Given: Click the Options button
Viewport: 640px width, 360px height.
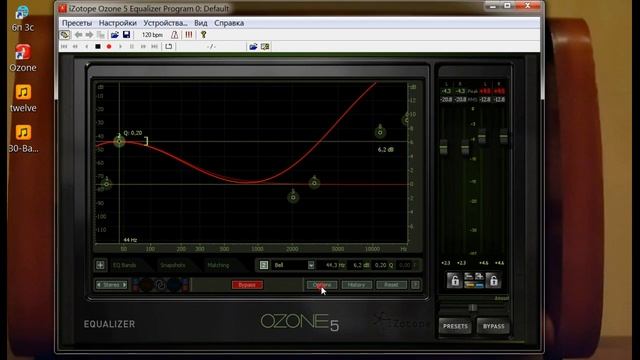Looking at the screenshot, I should (322, 285).
